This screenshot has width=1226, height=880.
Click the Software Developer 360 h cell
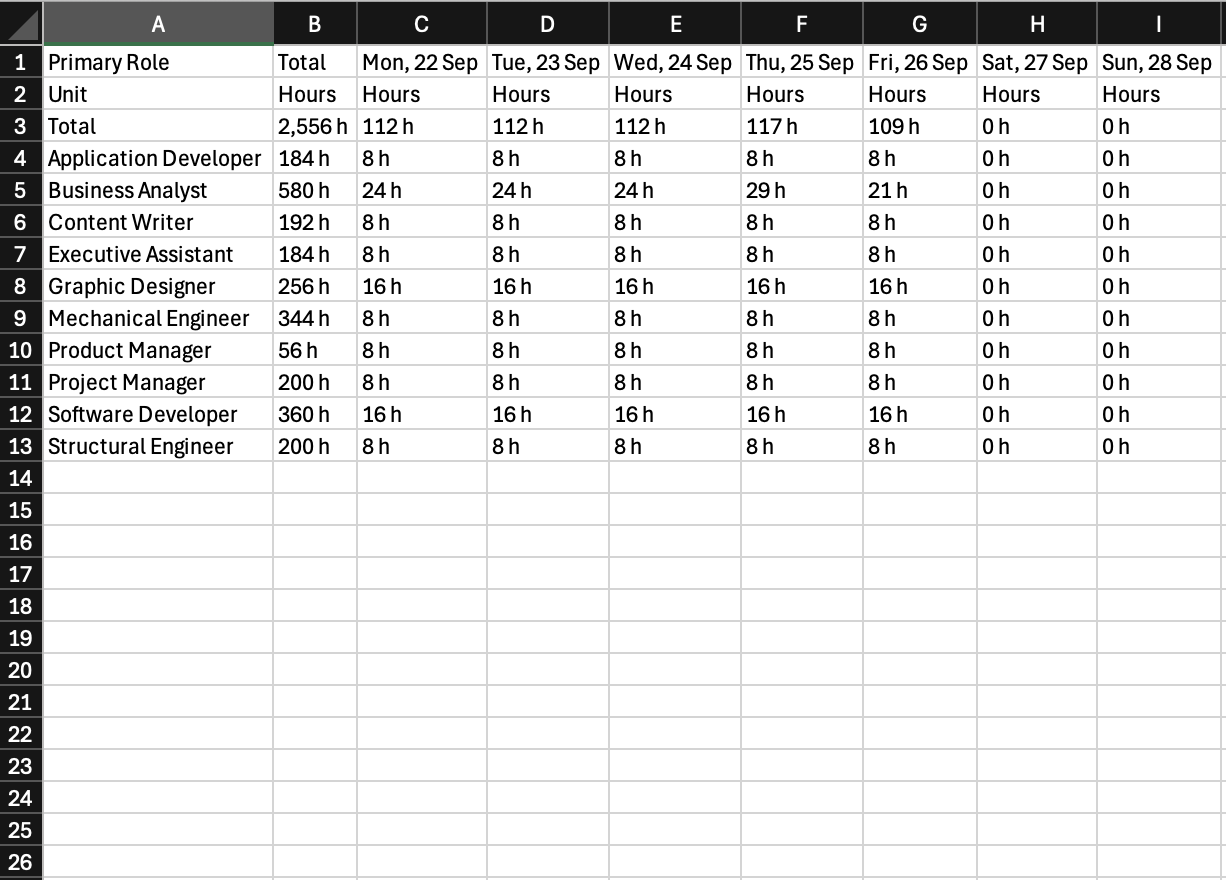(315, 414)
